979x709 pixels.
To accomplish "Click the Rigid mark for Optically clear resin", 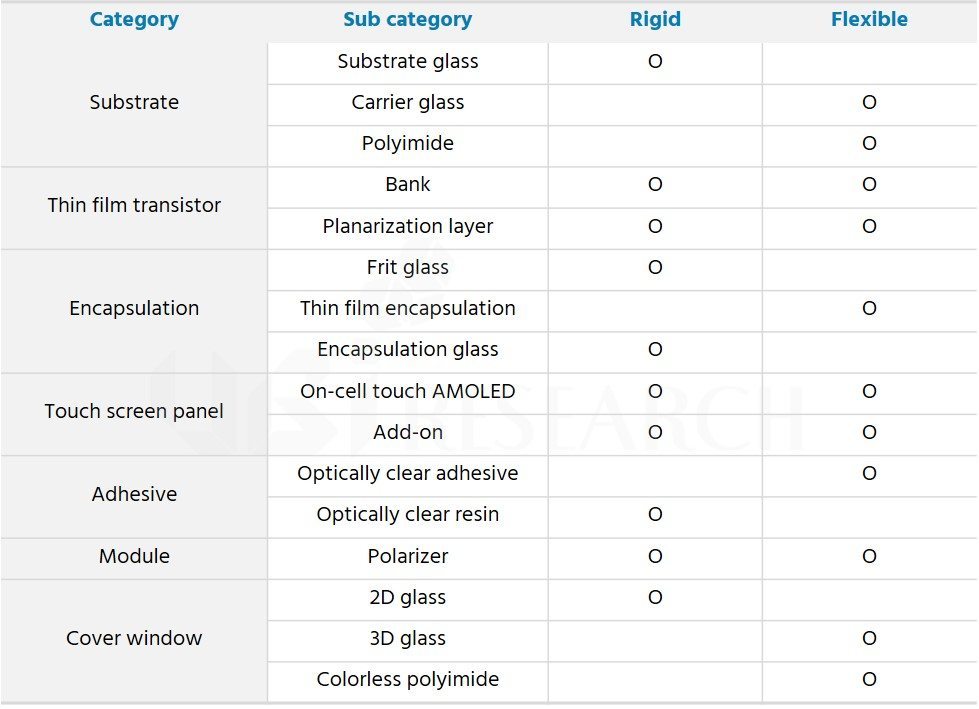I will [655, 514].
